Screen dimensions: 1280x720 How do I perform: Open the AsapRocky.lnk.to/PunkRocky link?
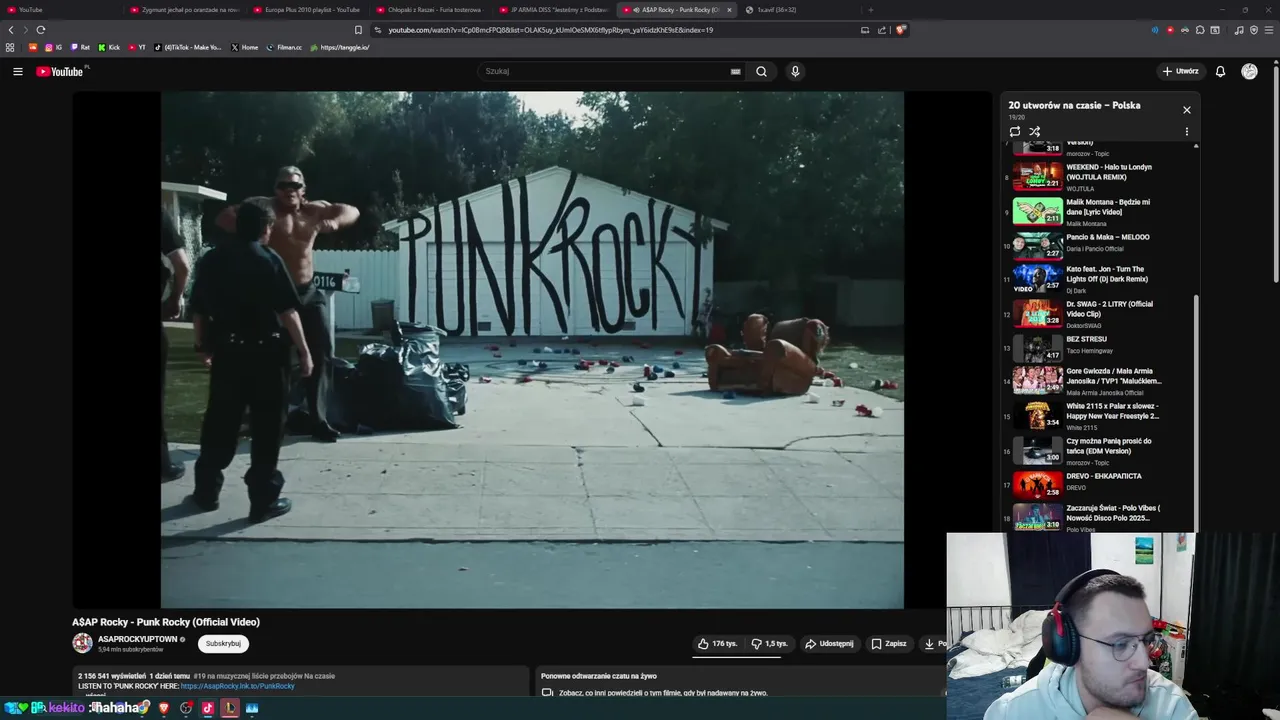click(x=237, y=686)
